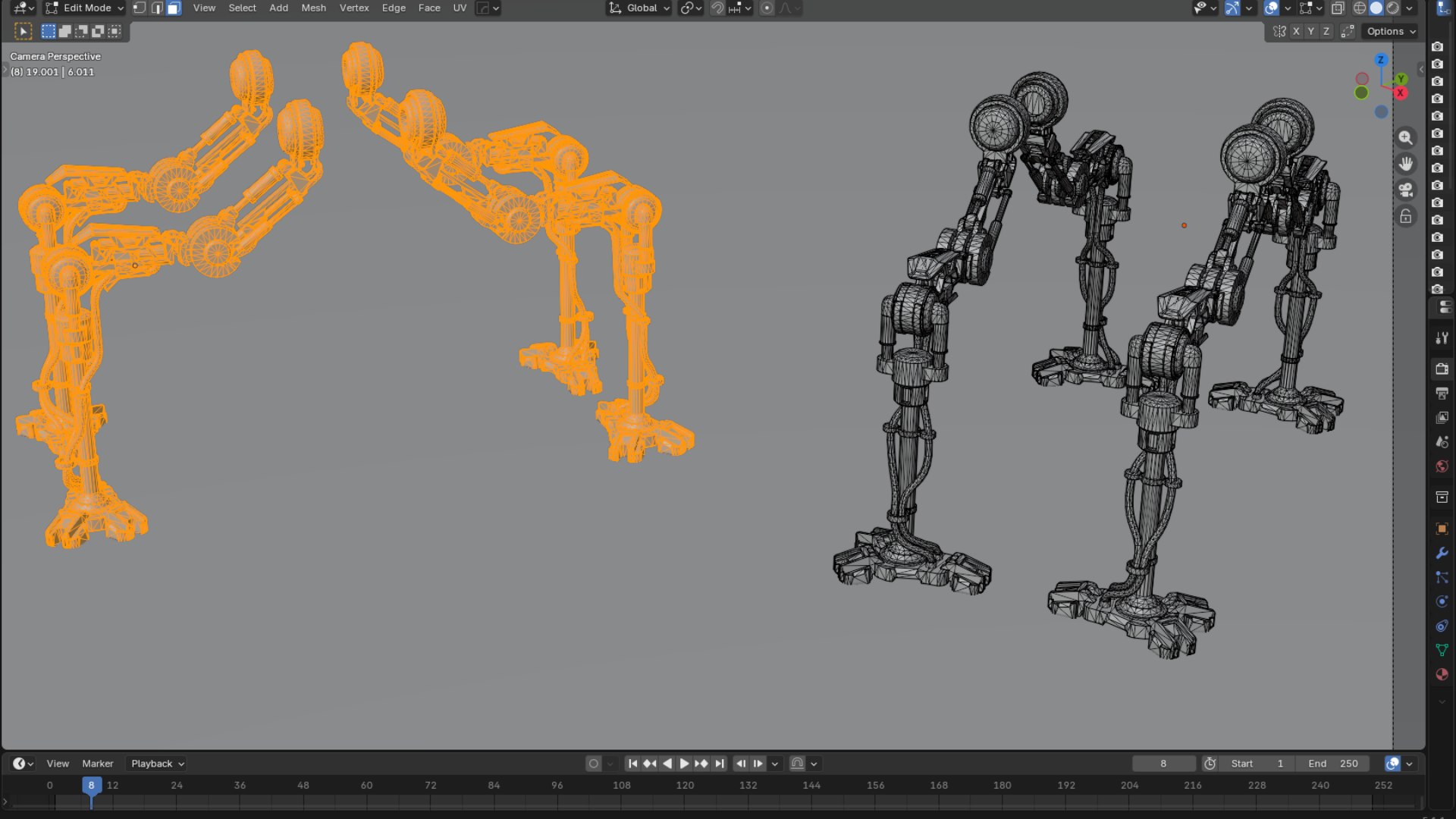
Task: Switch to vertex select mode
Action: click(x=140, y=8)
